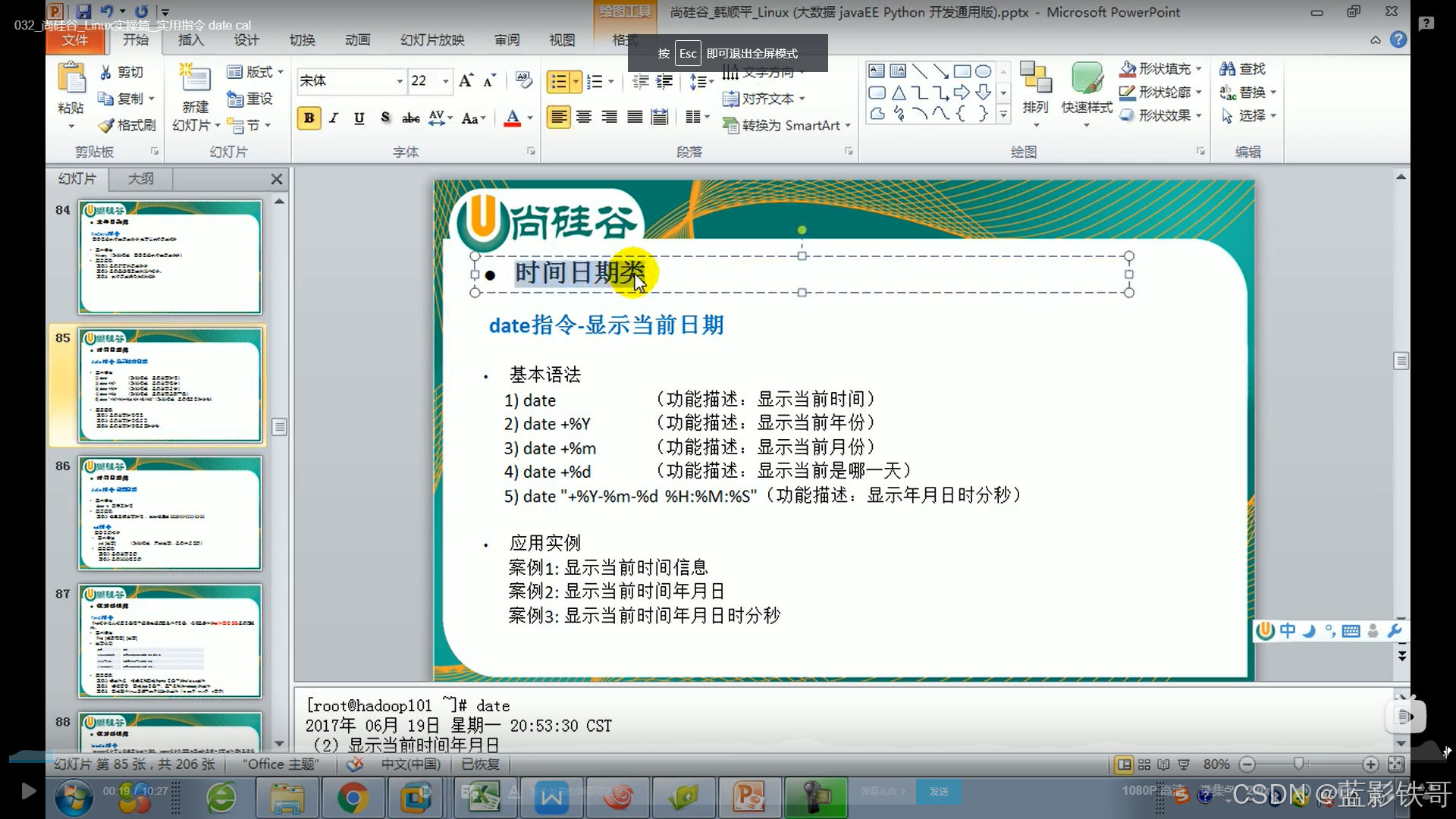Image resolution: width=1456 pixels, height=819 pixels.
Task: Expand the shapes gallery more arrow
Action: (1003, 115)
